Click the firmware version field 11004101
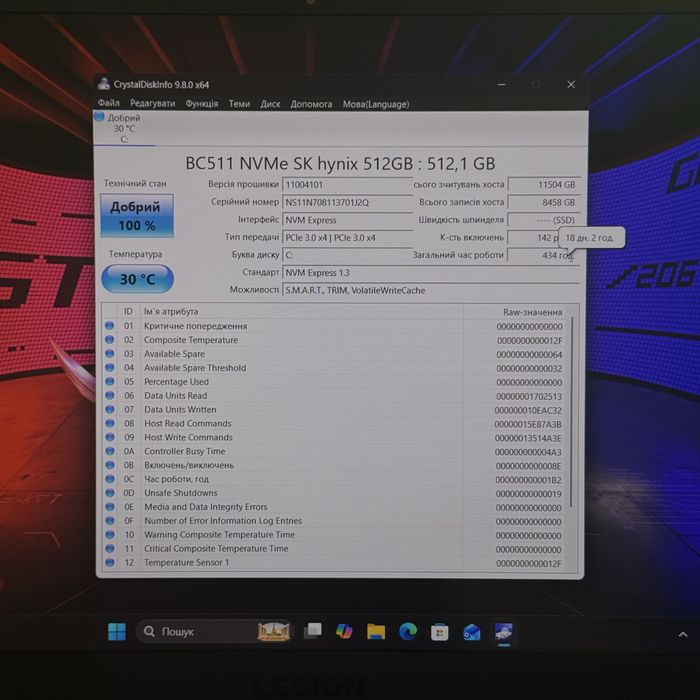This screenshot has width=700, height=700. pyautogui.click(x=347, y=185)
